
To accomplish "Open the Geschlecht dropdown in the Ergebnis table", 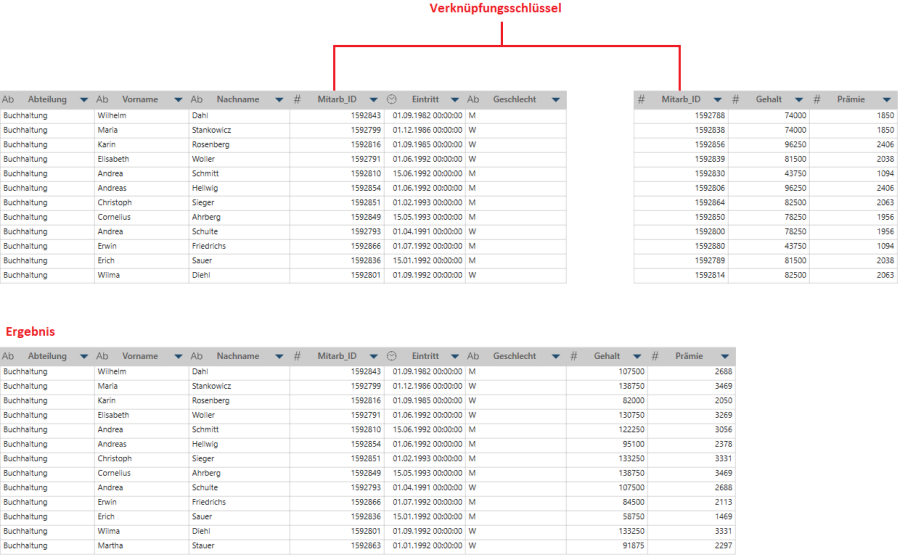I will tap(556, 356).
